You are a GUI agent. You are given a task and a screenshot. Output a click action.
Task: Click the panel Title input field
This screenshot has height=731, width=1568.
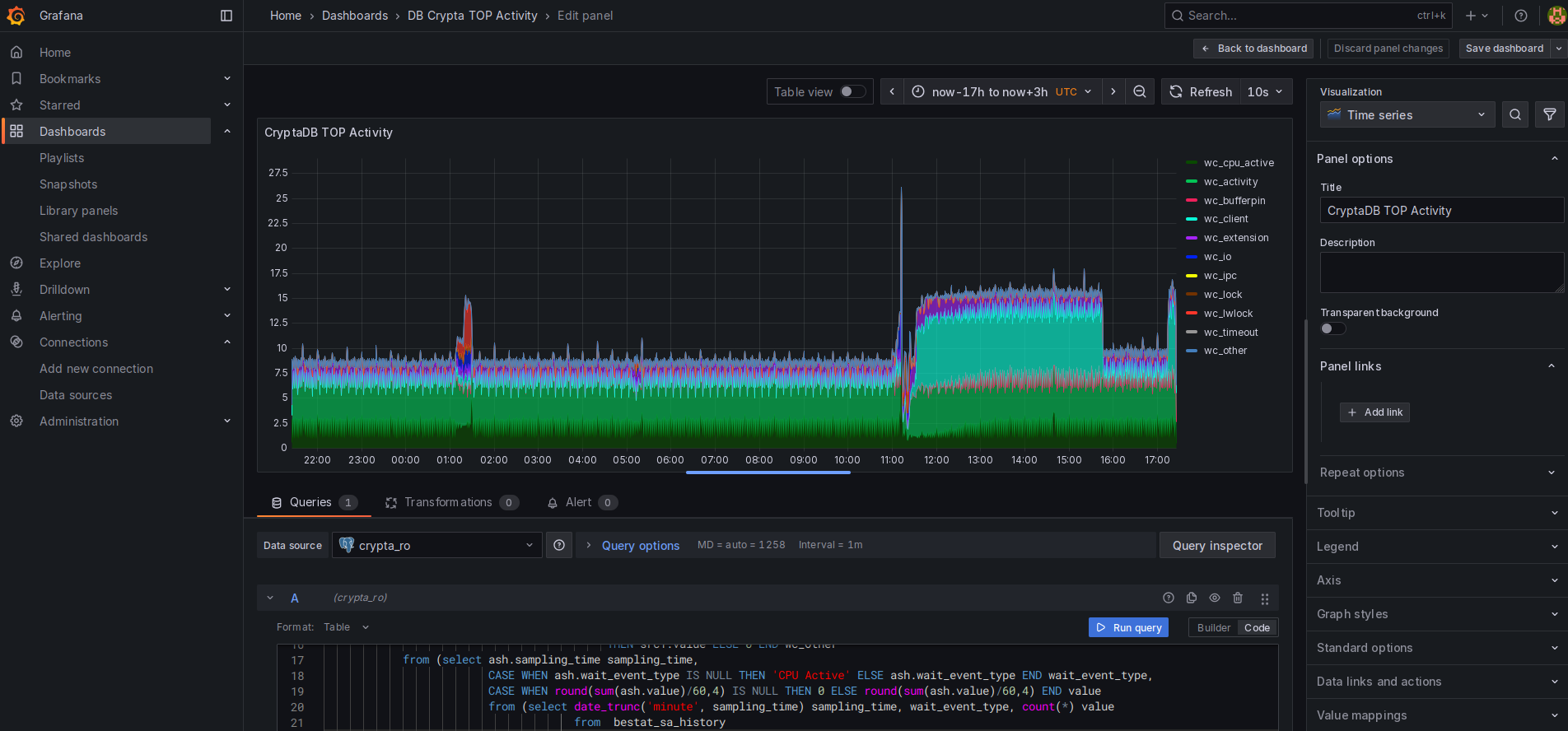(1441, 211)
